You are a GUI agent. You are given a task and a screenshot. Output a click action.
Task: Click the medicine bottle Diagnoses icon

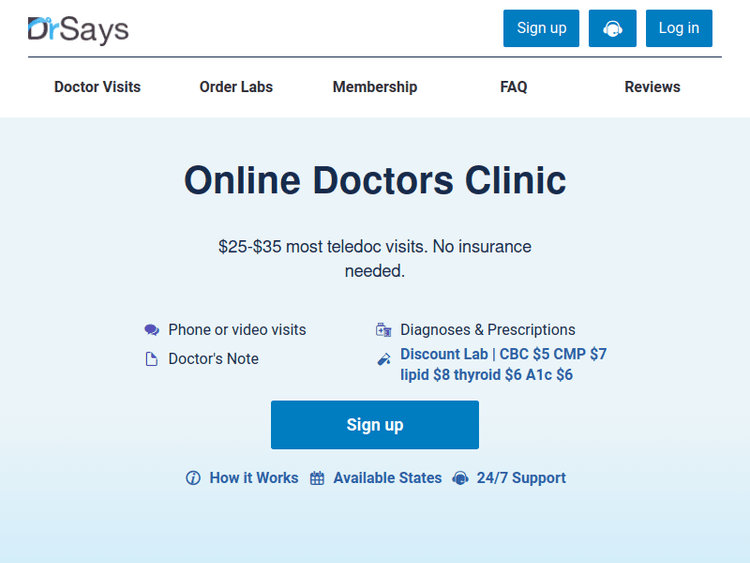[x=384, y=330]
